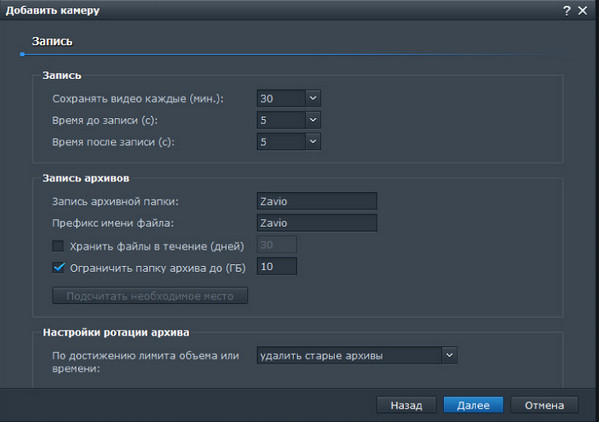
Task: Open the удалить старые архивы dropdown arrow
Action: point(449,355)
